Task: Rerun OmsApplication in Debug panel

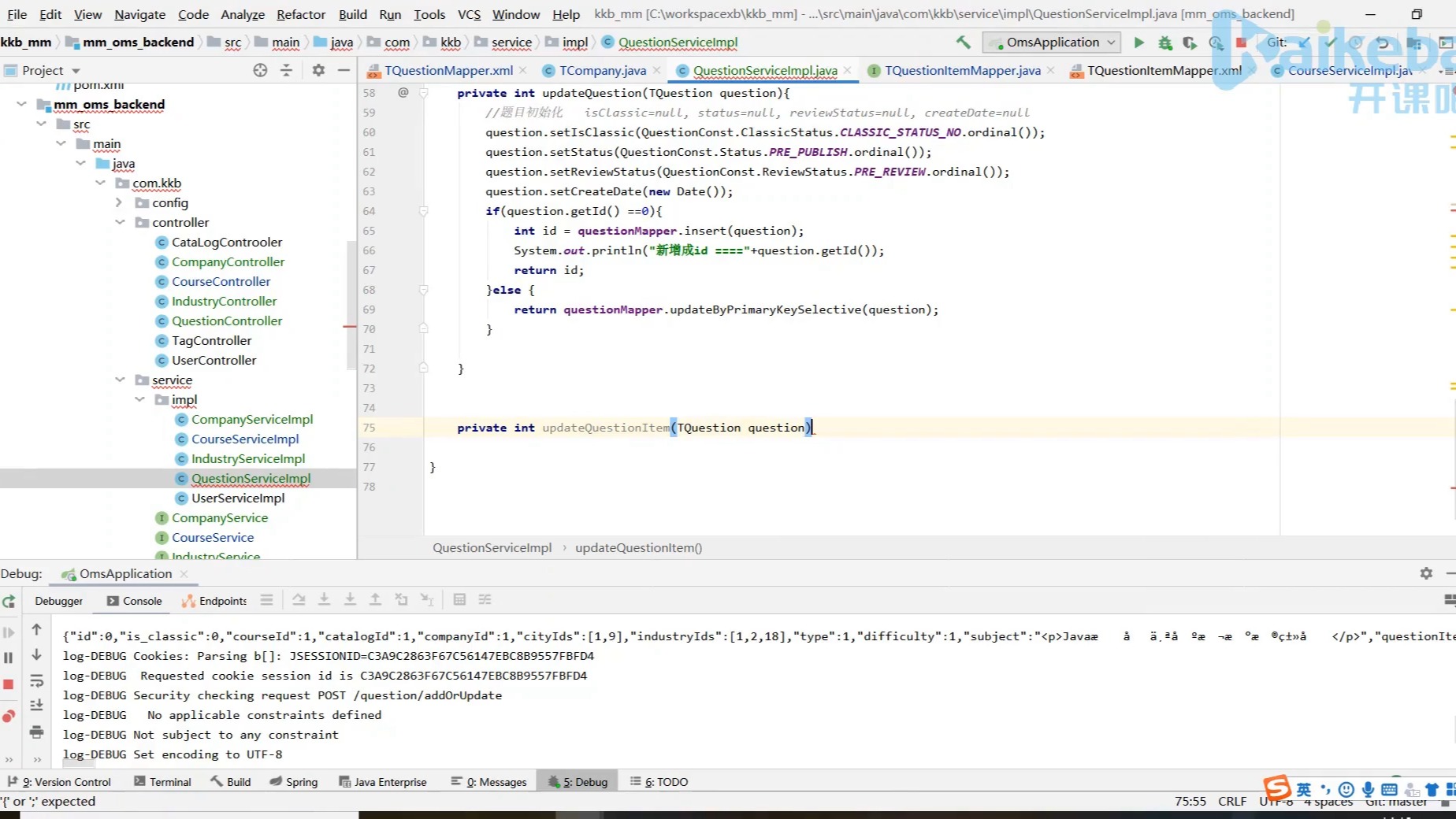Action: (9, 602)
